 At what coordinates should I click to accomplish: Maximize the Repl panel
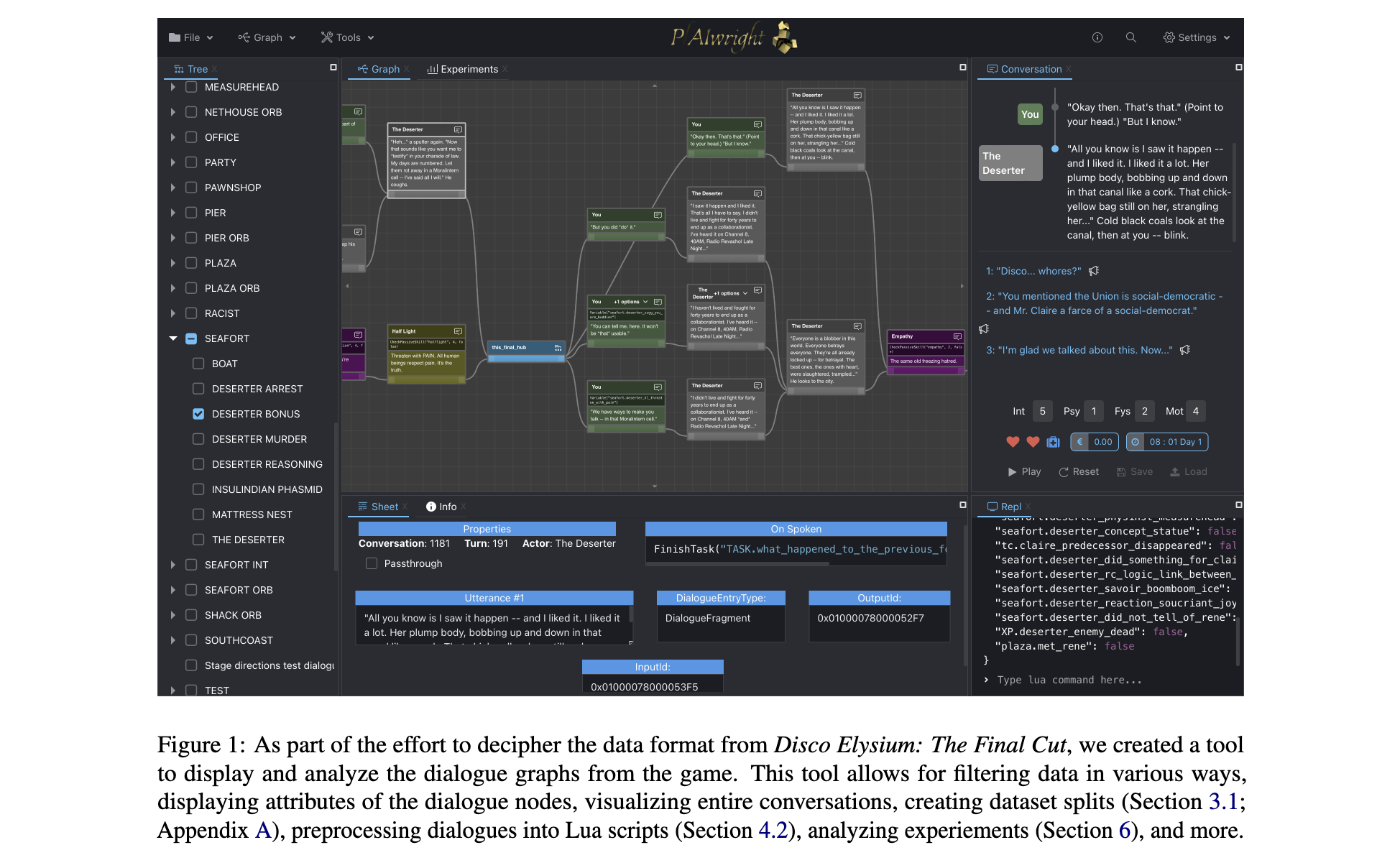pyautogui.click(x=1238, y=505)
